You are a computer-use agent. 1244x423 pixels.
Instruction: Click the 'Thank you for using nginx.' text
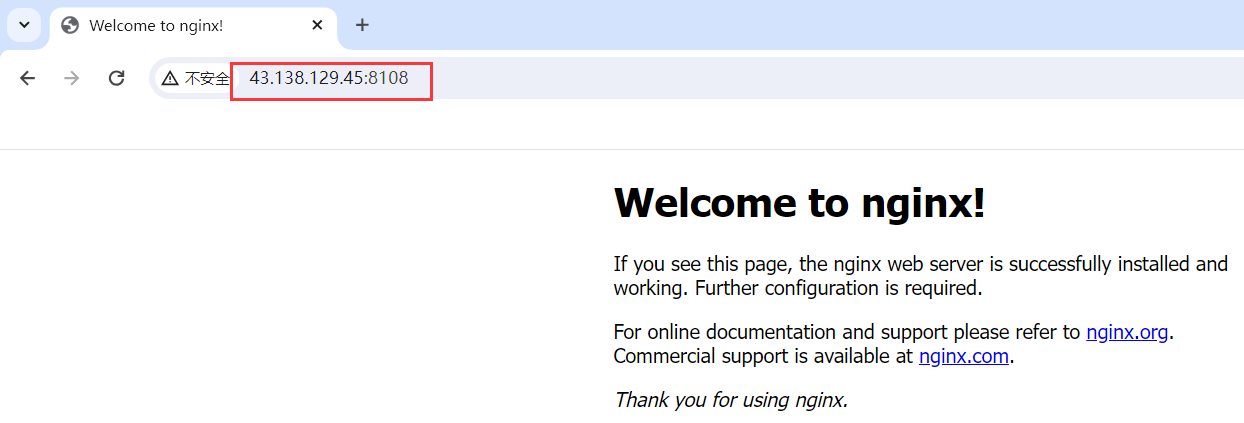click(731, 400)
